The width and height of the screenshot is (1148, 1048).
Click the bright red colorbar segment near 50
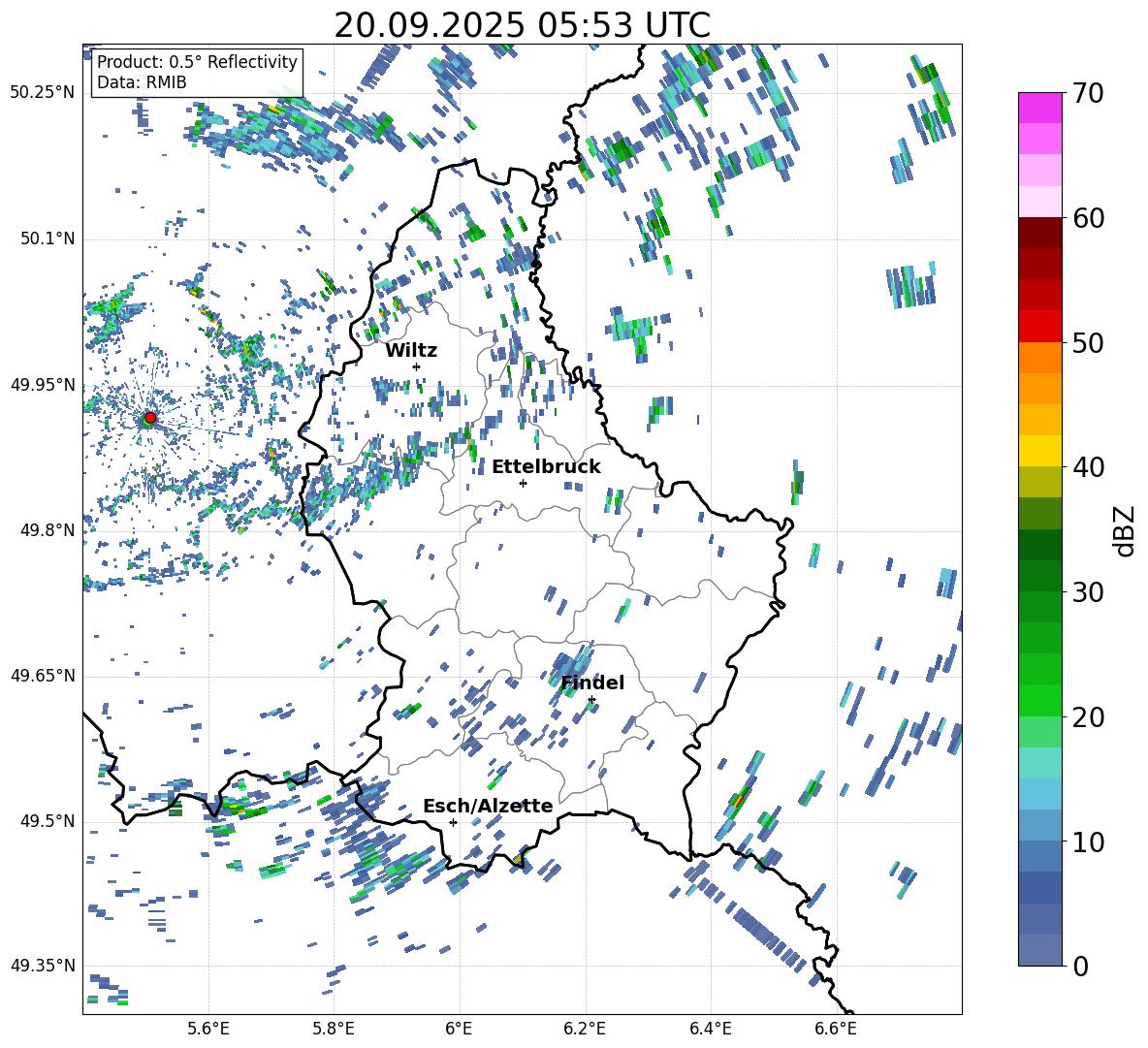(1039, 327)
